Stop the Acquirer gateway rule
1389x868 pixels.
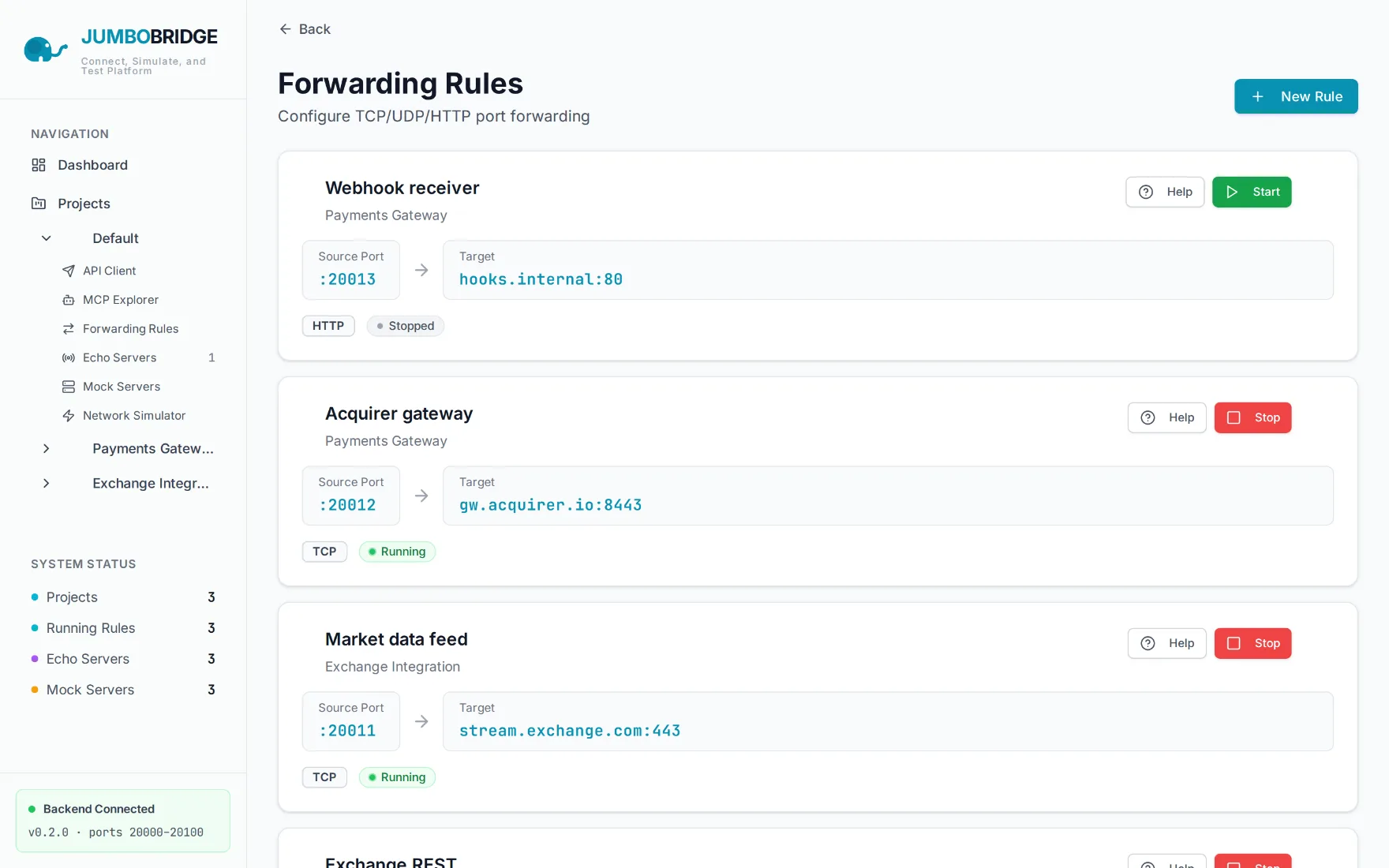[x=1253, y=417]
